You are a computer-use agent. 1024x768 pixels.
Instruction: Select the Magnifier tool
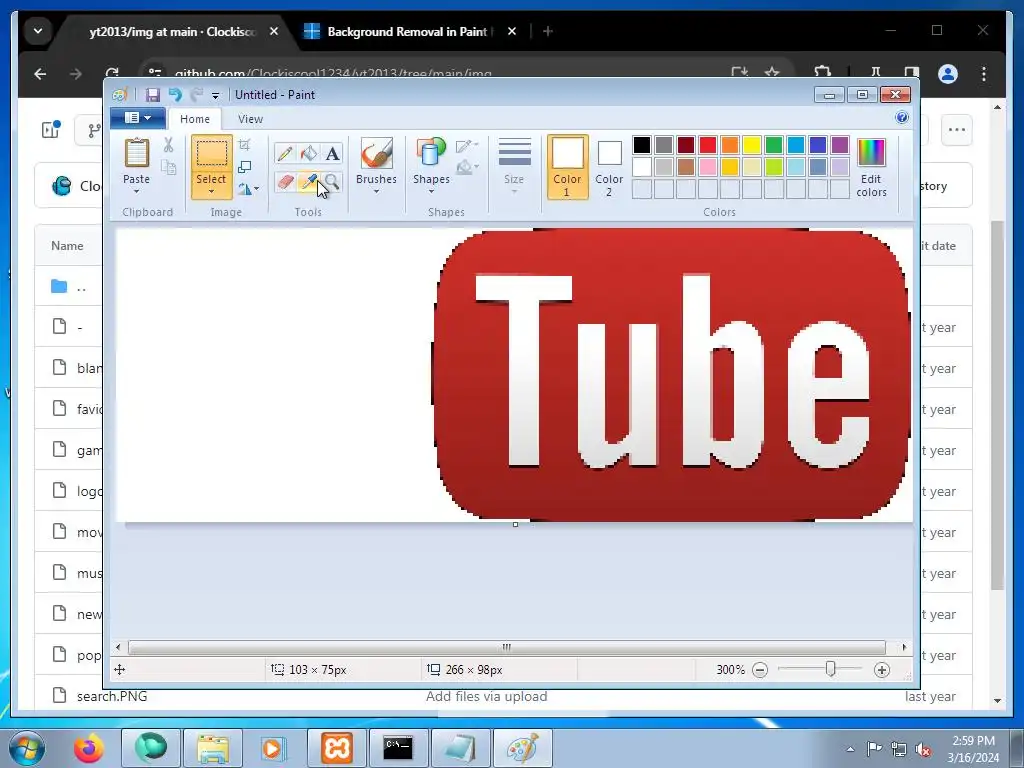click(332, 182)
